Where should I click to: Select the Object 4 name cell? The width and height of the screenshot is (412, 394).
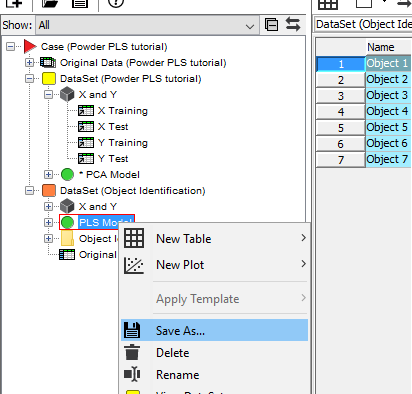tap(388, 111)
